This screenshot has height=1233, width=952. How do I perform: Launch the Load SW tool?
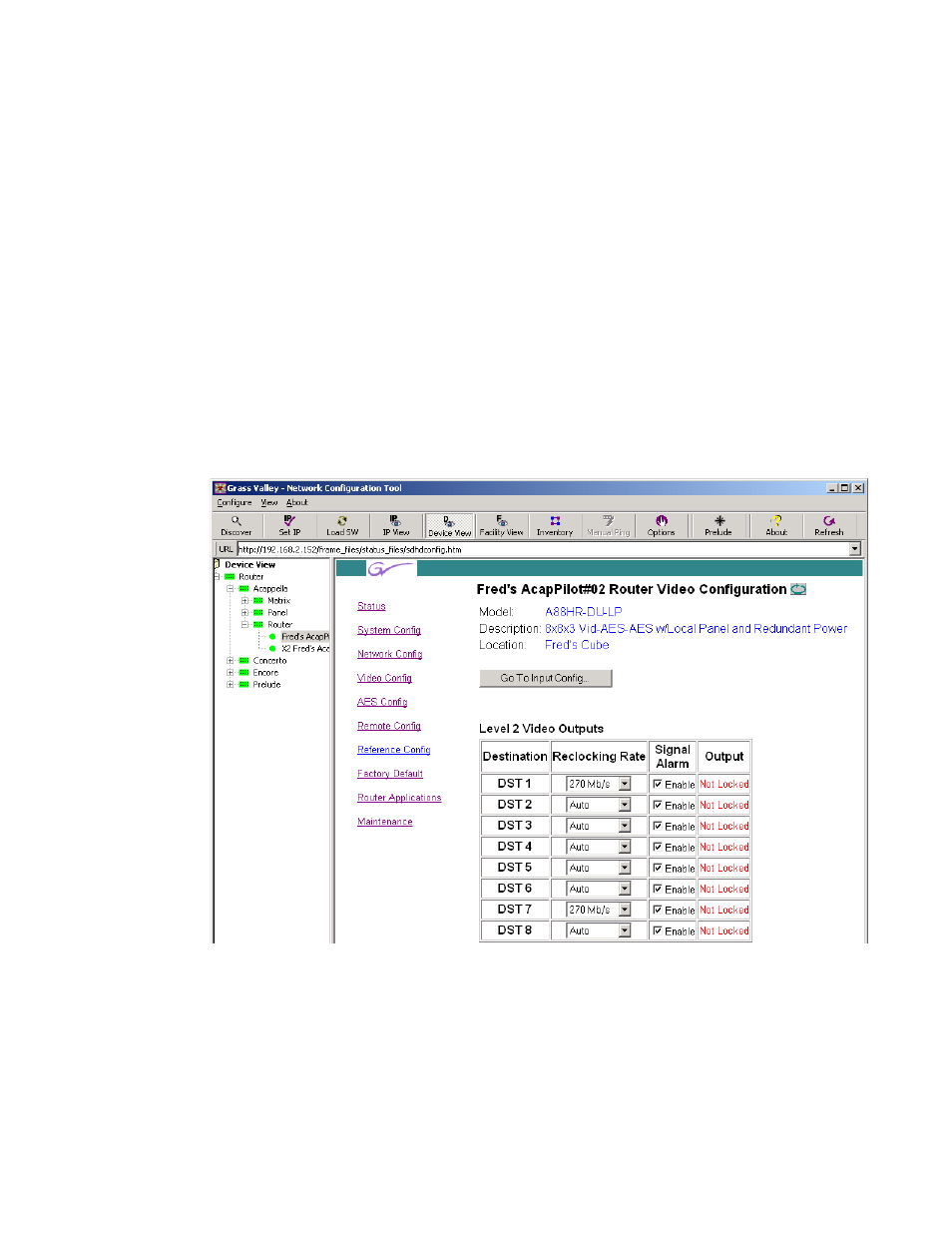342,525
